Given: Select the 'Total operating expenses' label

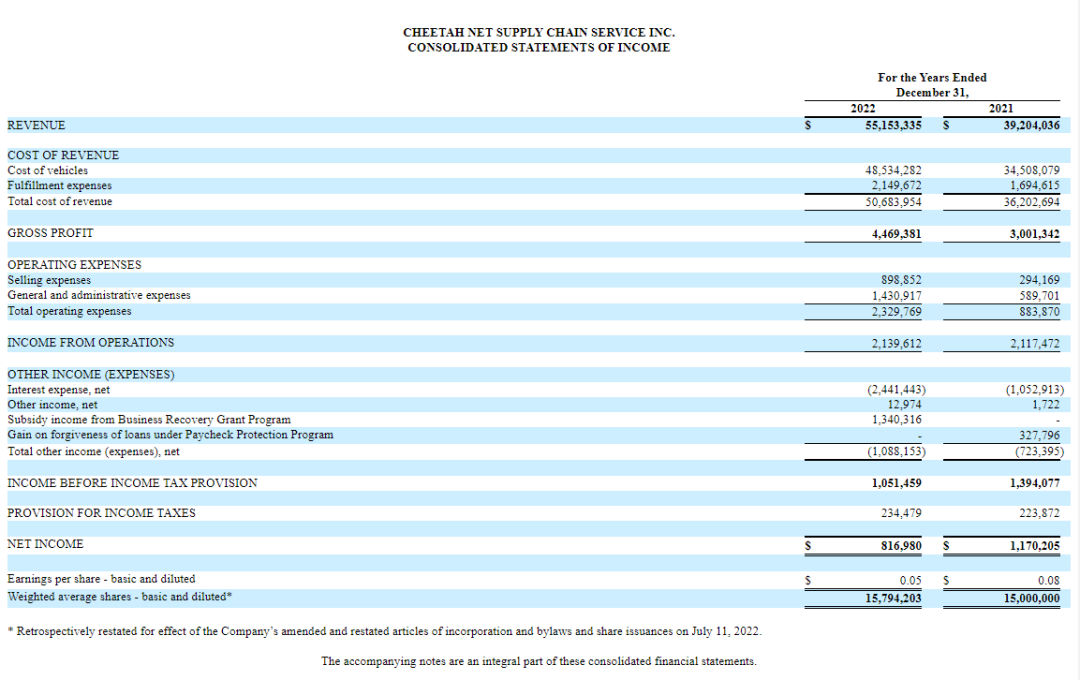Looking at the screenshot, I should pyautogui.click(x=69, y=311).
